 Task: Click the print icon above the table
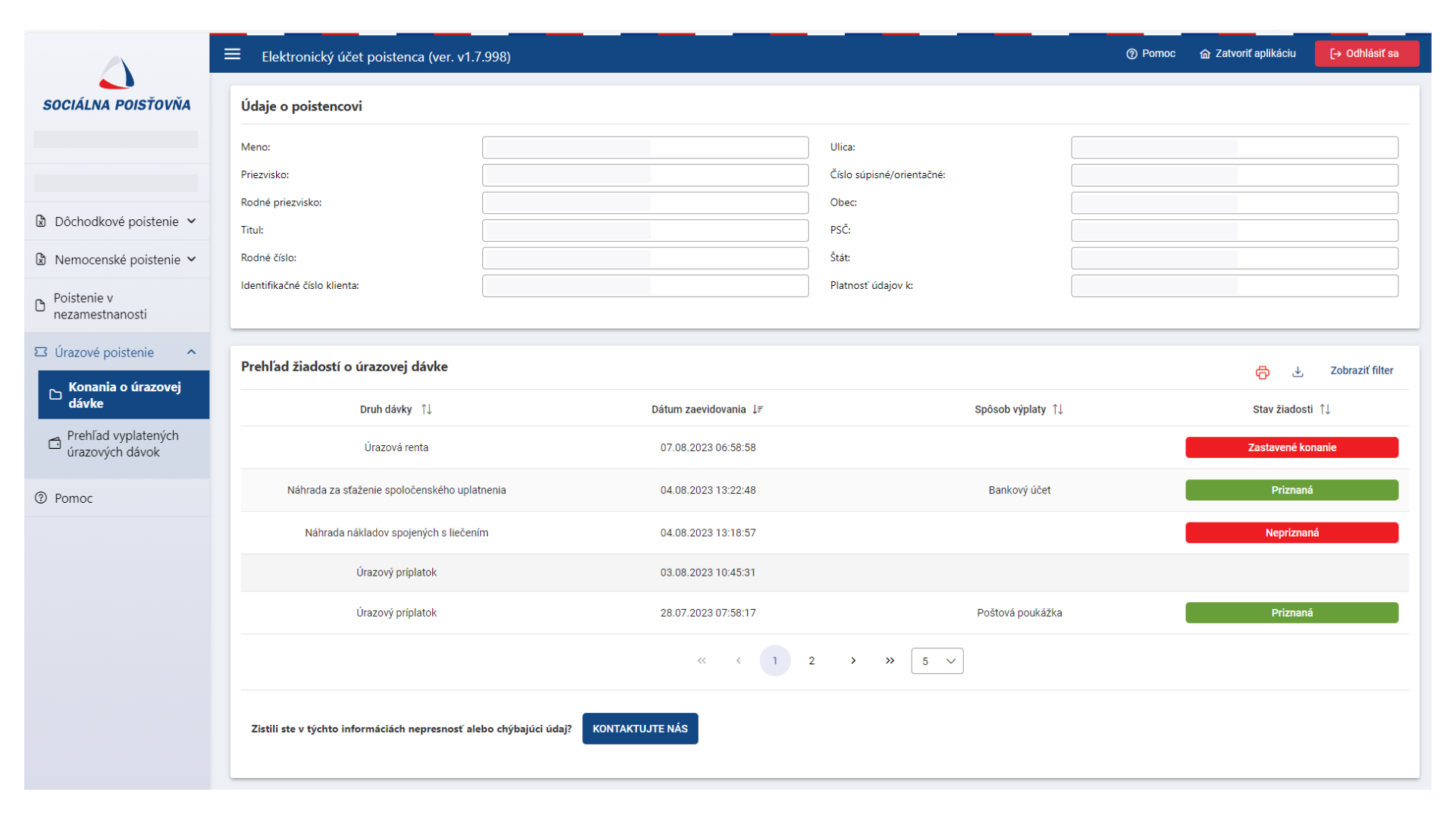(x=1262, y=372)
